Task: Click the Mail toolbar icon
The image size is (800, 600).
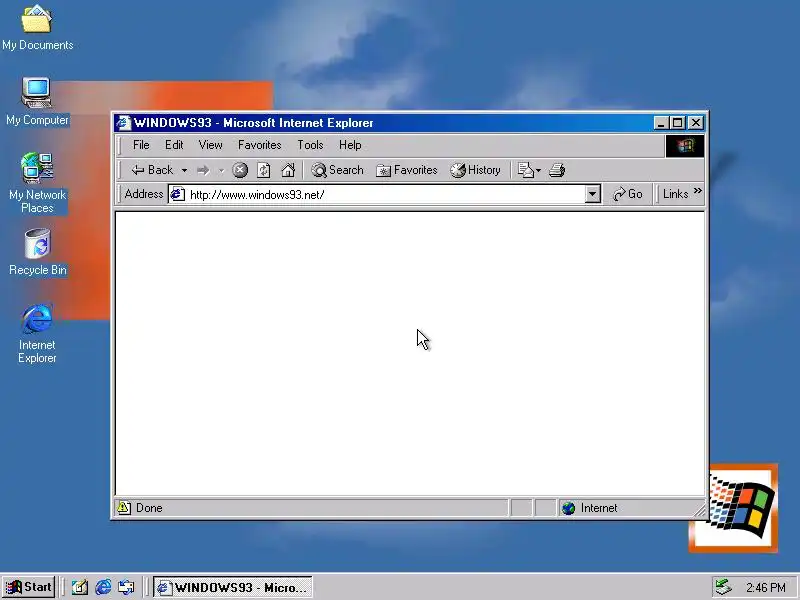Action: coord(526,170)
